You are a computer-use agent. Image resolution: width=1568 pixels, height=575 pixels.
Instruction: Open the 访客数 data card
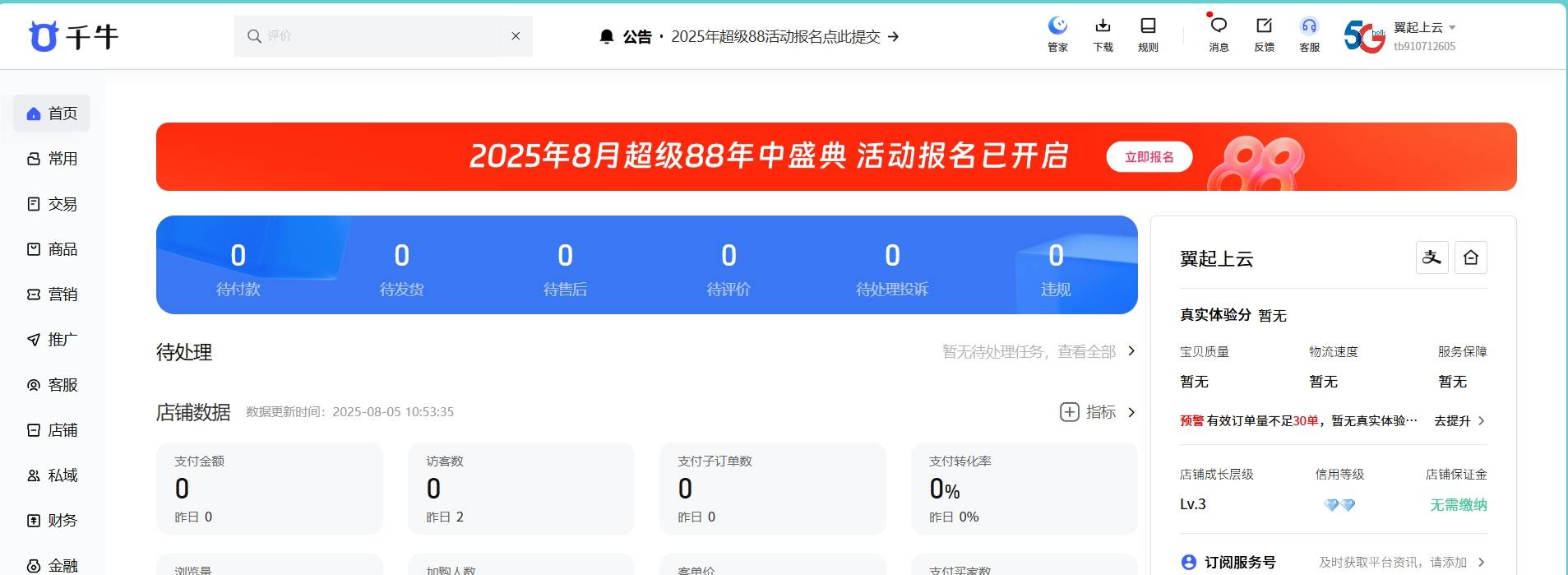(521, 489)
